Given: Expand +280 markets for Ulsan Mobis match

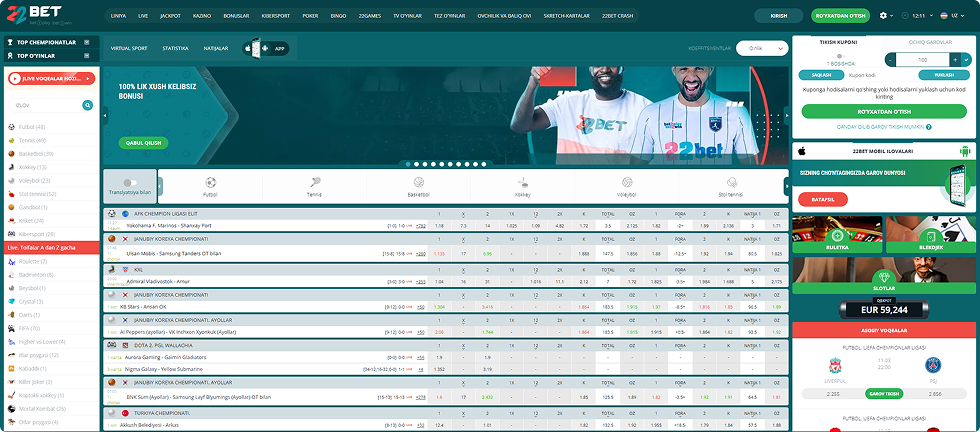Looking at the screenshot, I should (x=421, y=254).
